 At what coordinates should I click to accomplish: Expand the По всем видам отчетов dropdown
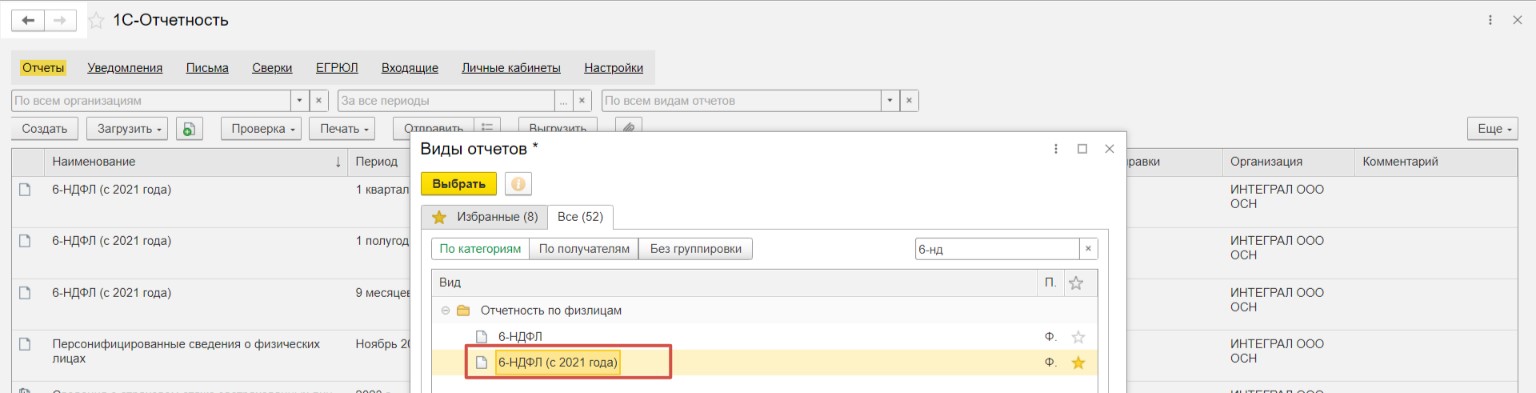(890, 101)
